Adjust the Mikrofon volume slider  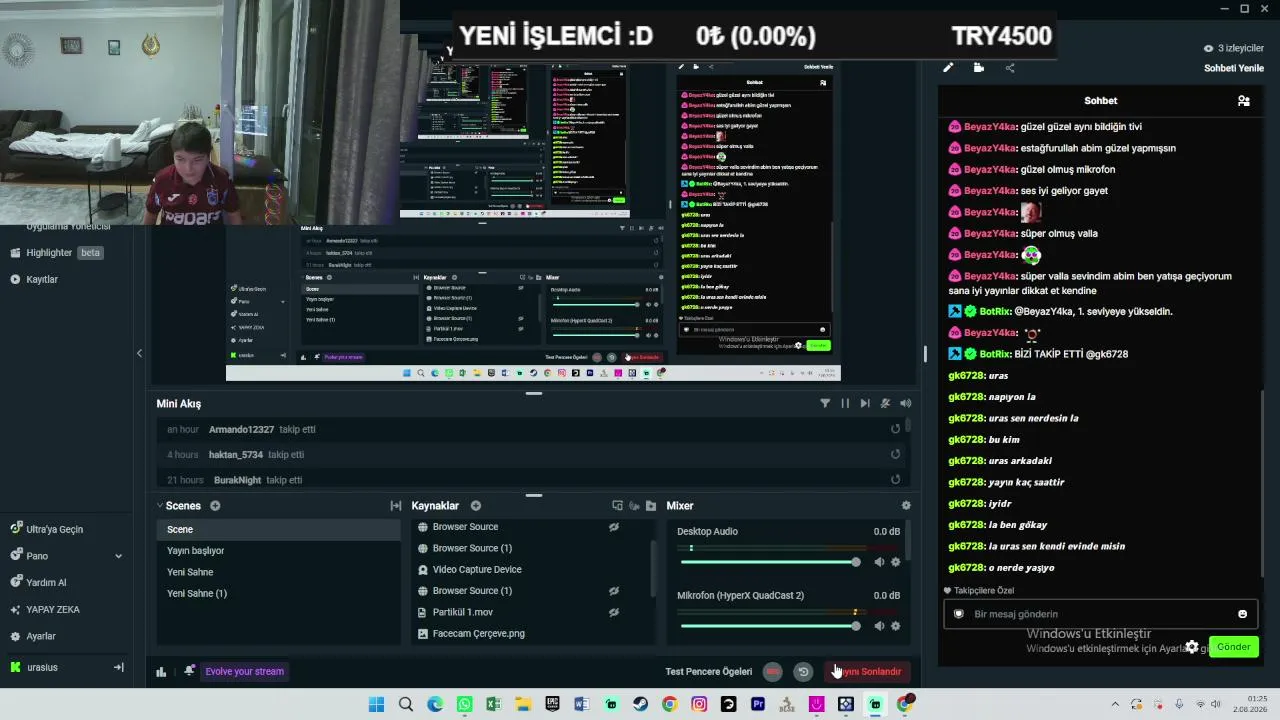[770, 626]
